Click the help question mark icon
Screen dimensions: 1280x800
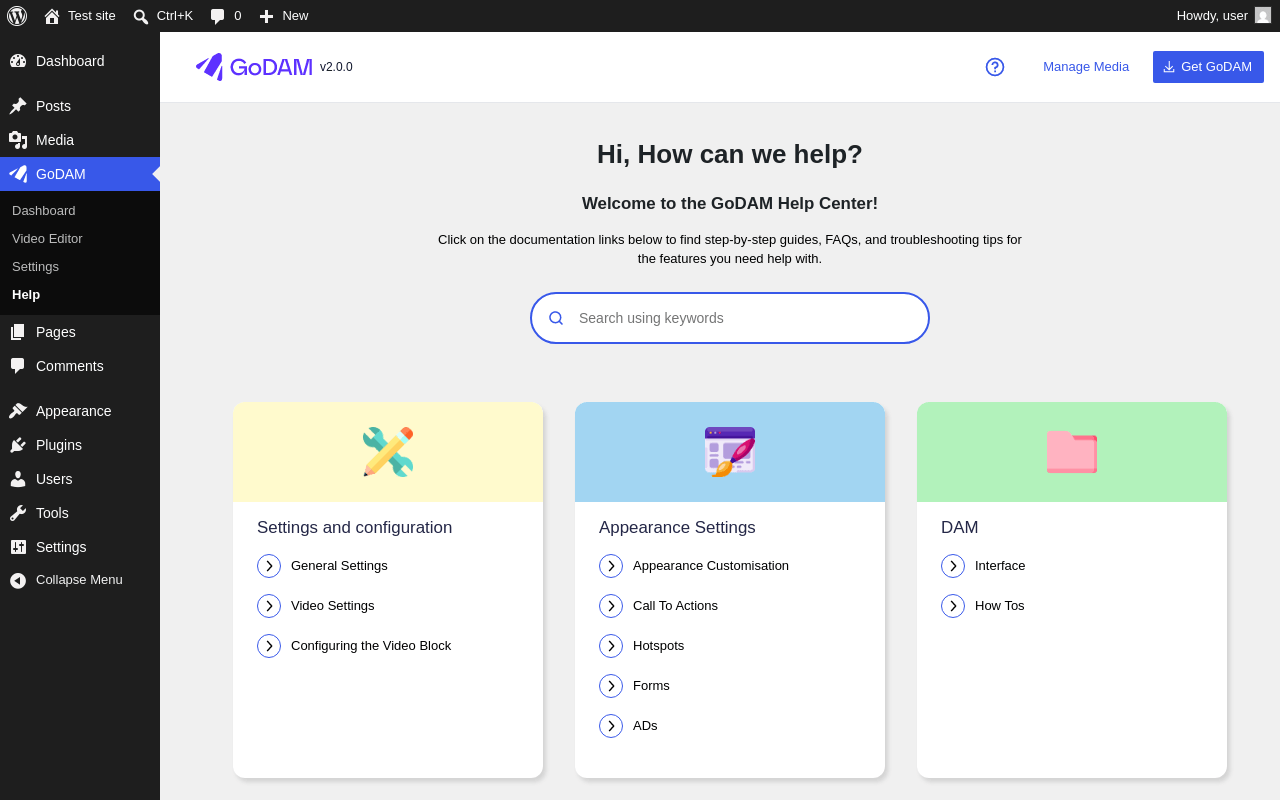pos(995,67)
